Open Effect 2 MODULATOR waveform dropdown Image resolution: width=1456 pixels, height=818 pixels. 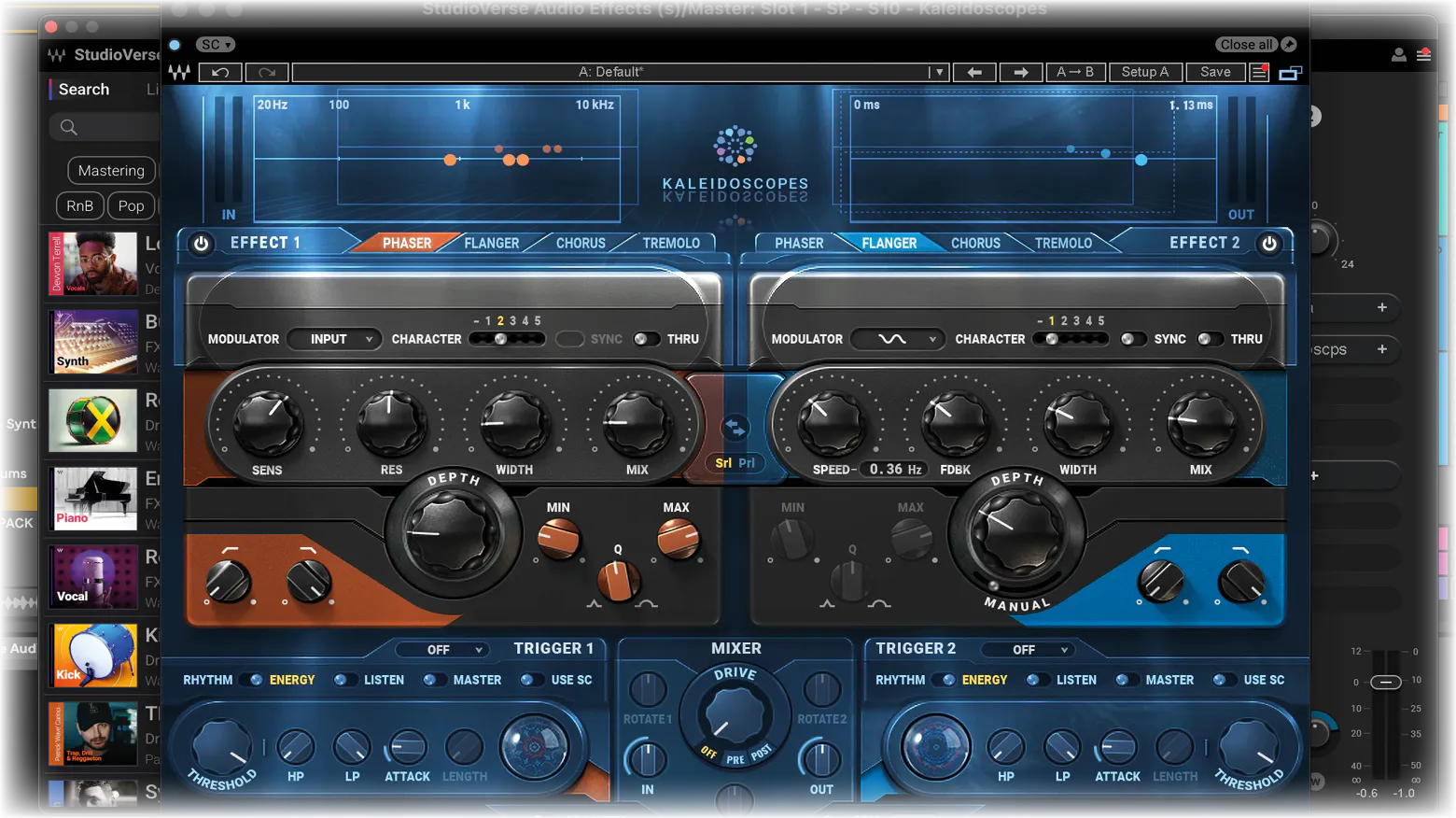[x=897, y=339]
